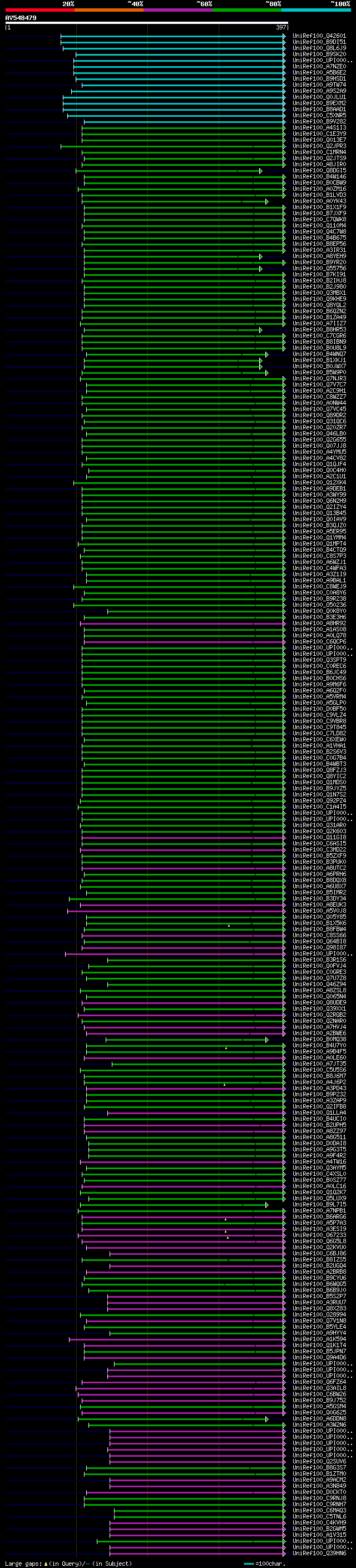Open hit UniRef100_A5B6E2

319,72
